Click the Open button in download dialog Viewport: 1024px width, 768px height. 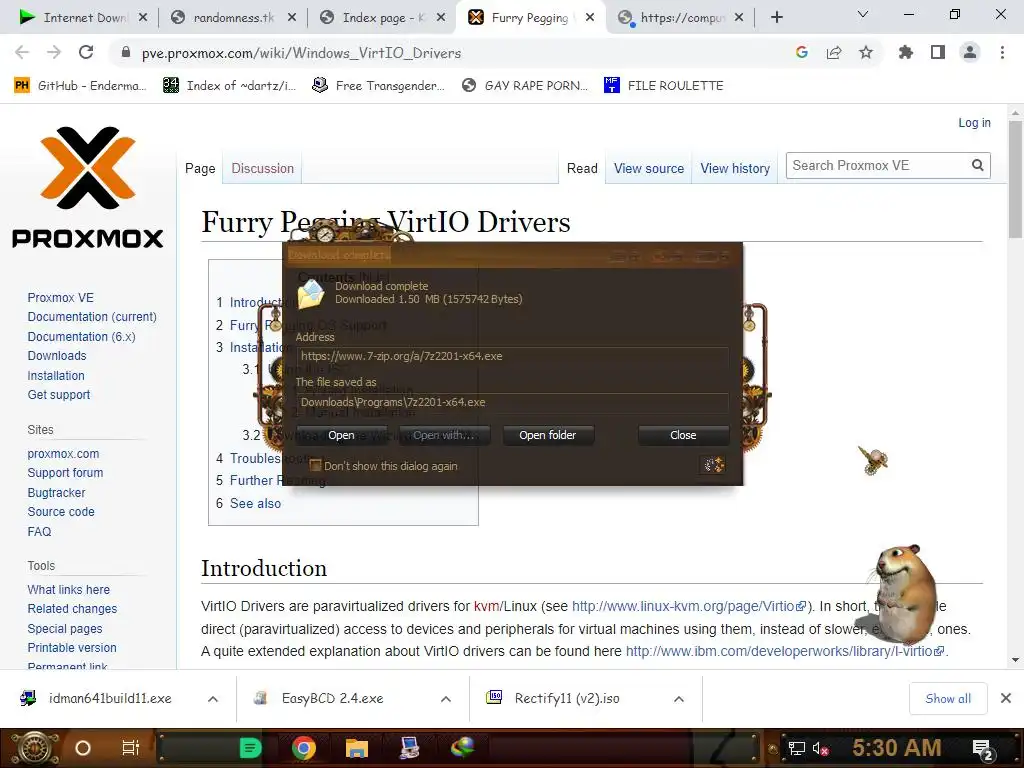341,435
